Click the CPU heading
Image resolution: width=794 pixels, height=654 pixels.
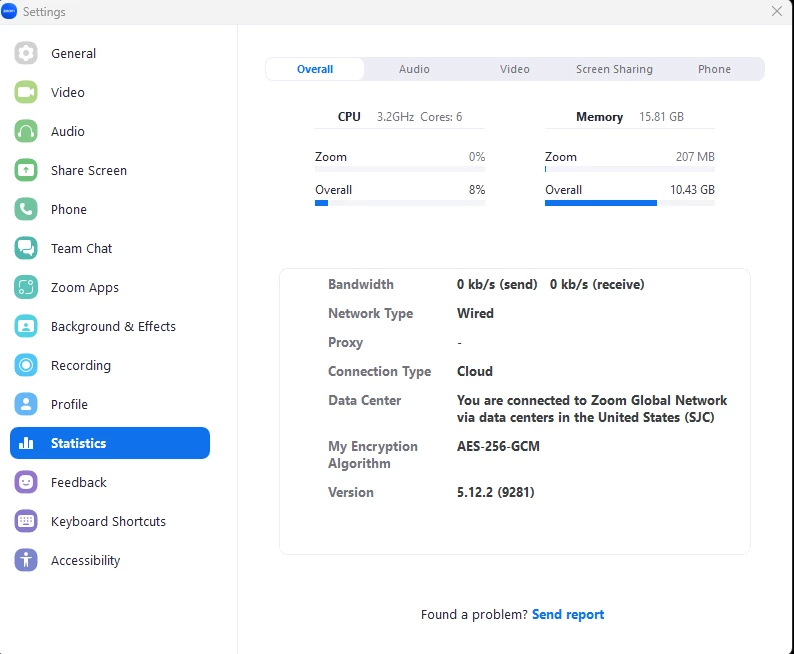(349, 117)
